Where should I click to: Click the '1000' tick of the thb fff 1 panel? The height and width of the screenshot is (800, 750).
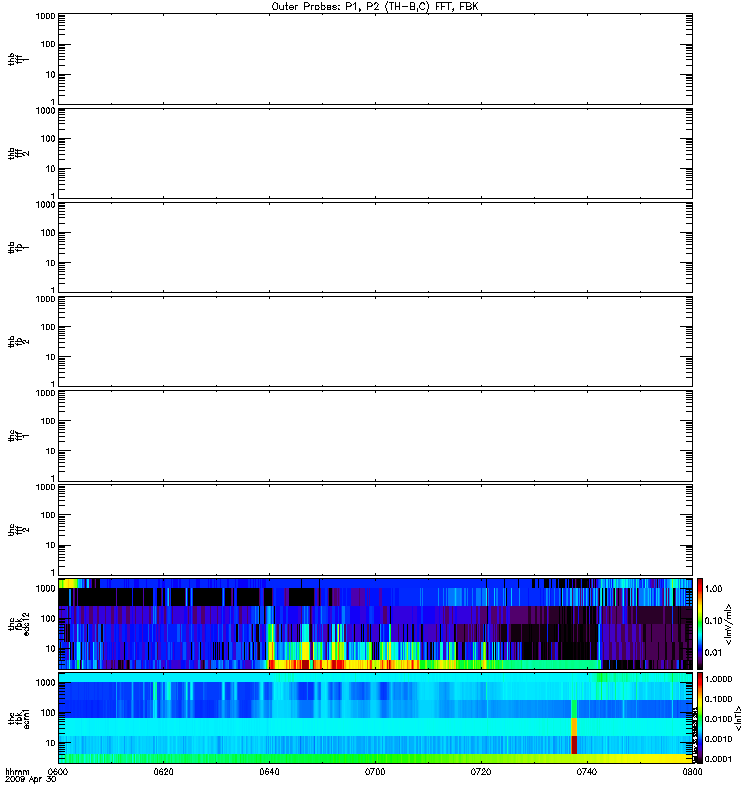[x=45, y=16]
